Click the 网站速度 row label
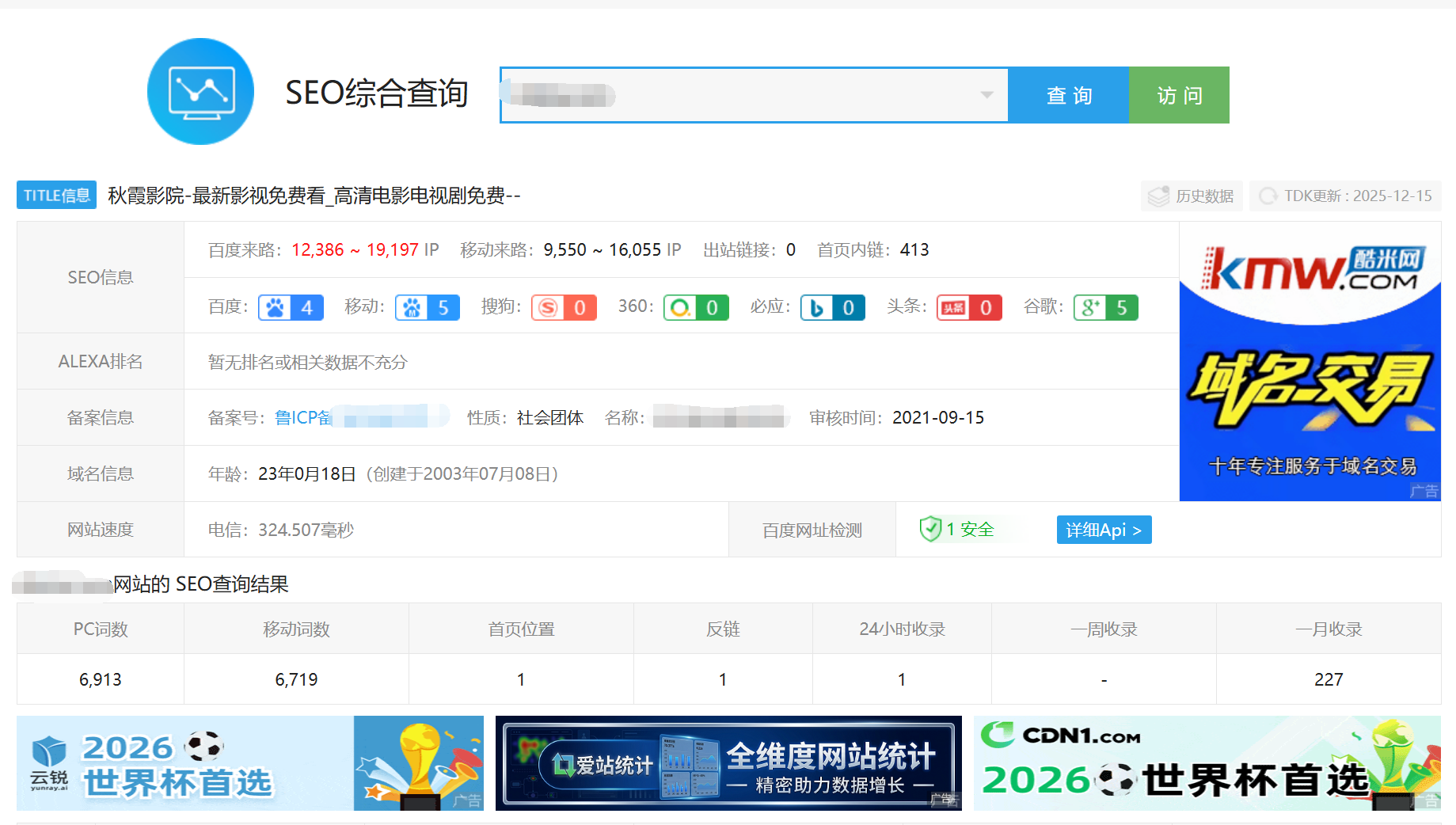Viewport: 1456px width, 825px height. point(101,530)
